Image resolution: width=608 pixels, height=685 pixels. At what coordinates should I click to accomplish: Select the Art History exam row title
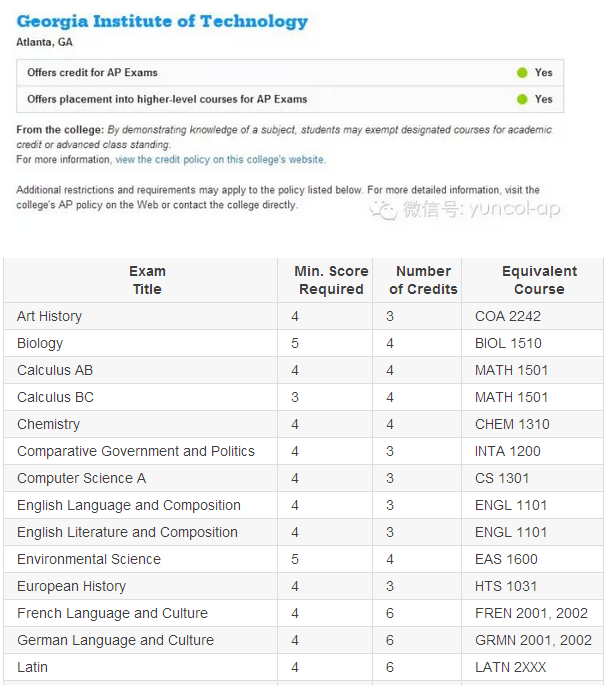pos(49,316)
